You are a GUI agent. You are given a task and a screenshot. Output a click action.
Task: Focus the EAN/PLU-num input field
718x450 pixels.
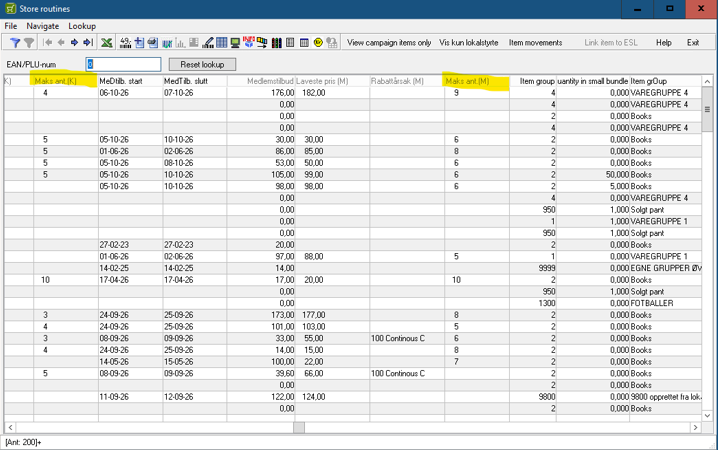(124, 65)
